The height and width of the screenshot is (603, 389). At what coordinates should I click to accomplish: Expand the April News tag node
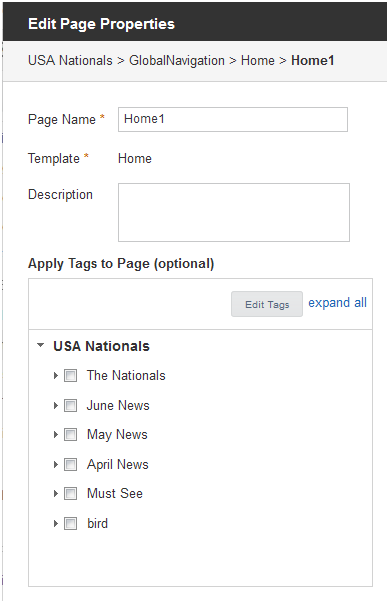(x=56, y=465)
